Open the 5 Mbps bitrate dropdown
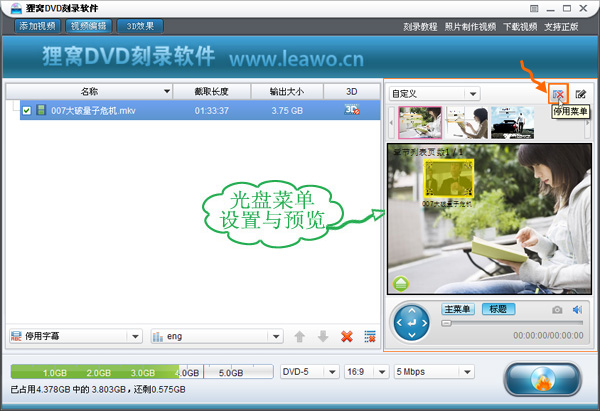Screen dimensions: 600x411 click(434, 372)
